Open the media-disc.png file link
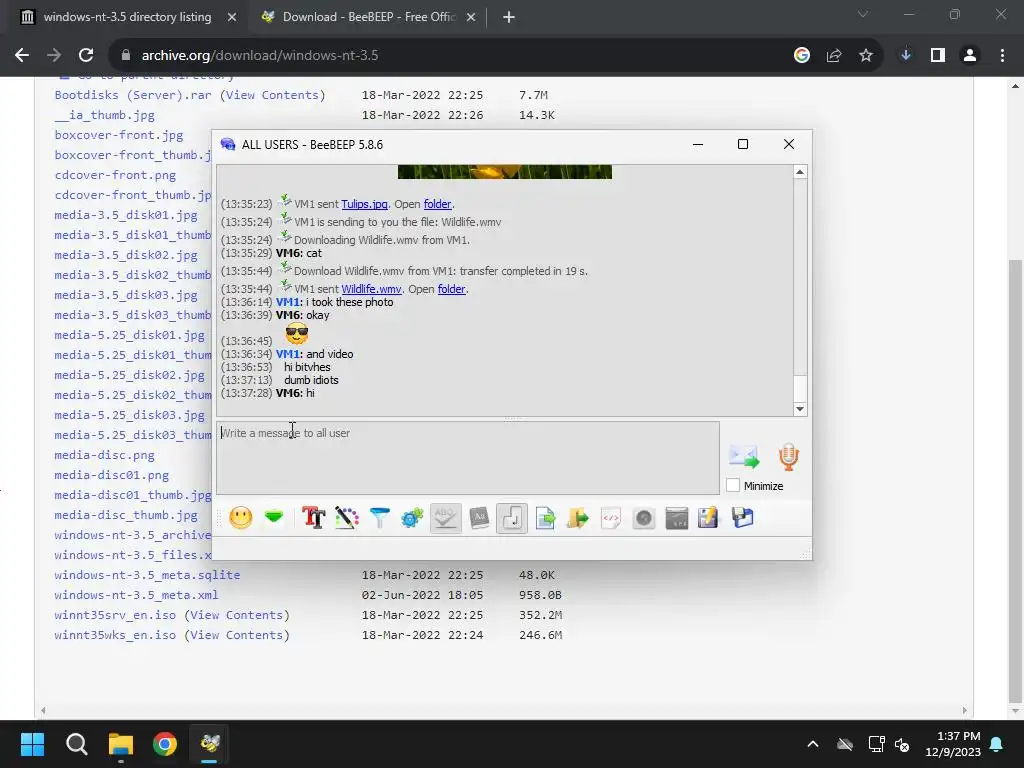The image size is (1024, 768). (x=104, y=455)
